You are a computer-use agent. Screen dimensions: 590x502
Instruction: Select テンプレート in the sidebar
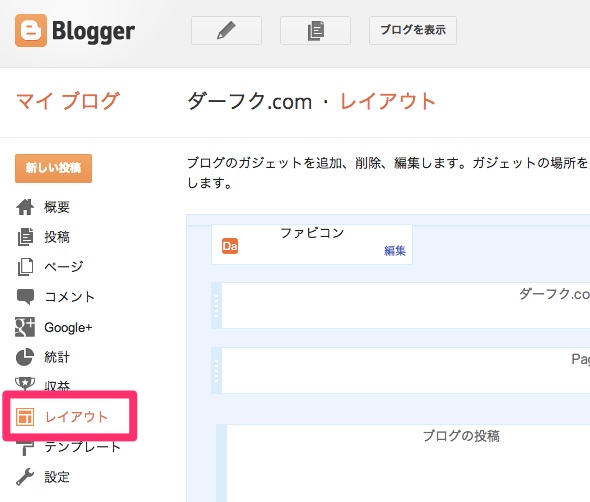click(x=83, y=447)
